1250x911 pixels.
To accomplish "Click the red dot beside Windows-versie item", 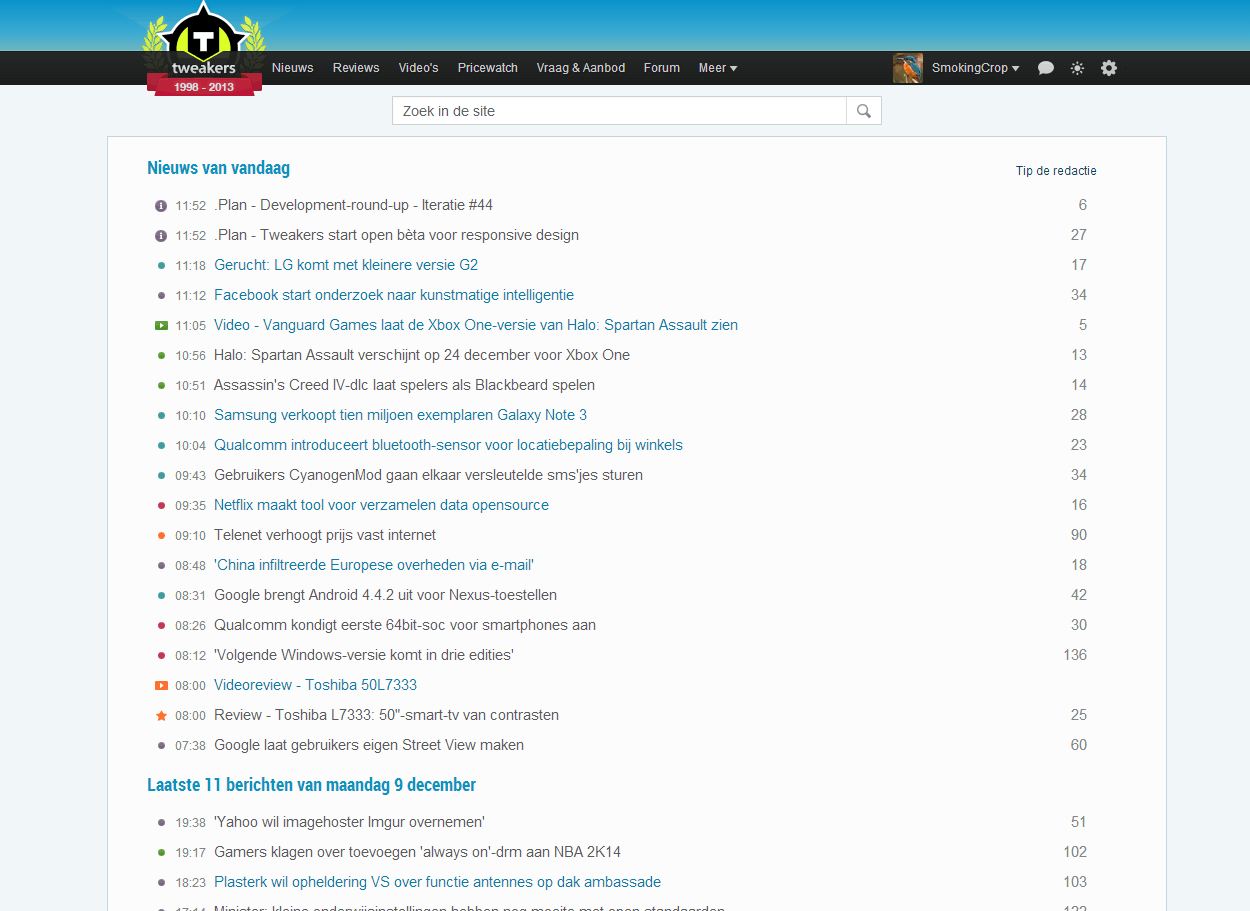I will (x=161, y=655).
